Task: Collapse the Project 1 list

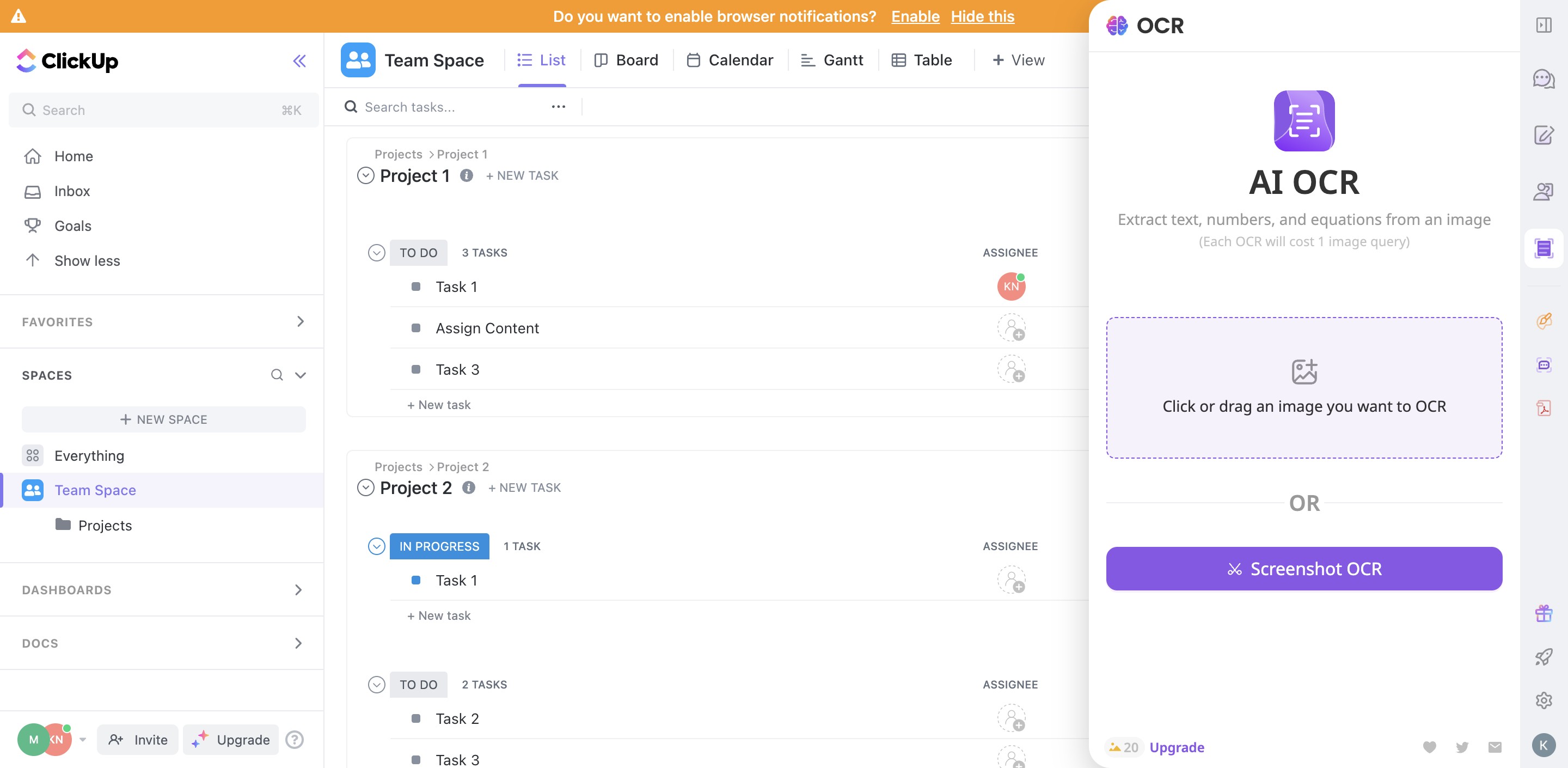Action: (x=365, y=176)
